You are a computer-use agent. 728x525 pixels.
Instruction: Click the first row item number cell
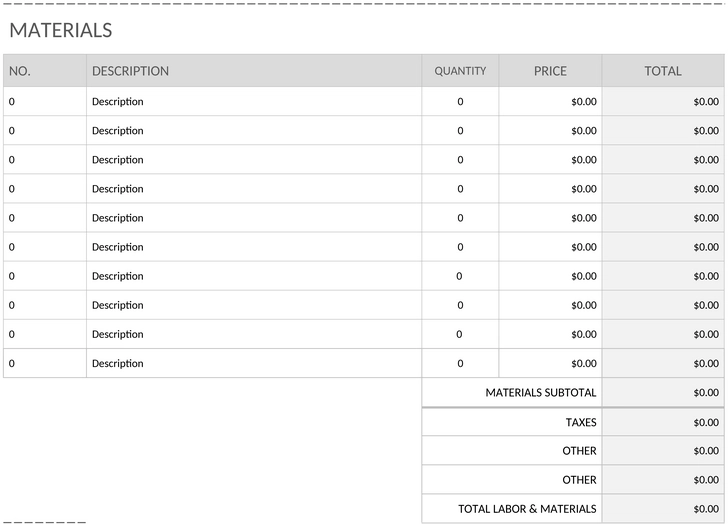pyautogui.click(x=45, y=102)
